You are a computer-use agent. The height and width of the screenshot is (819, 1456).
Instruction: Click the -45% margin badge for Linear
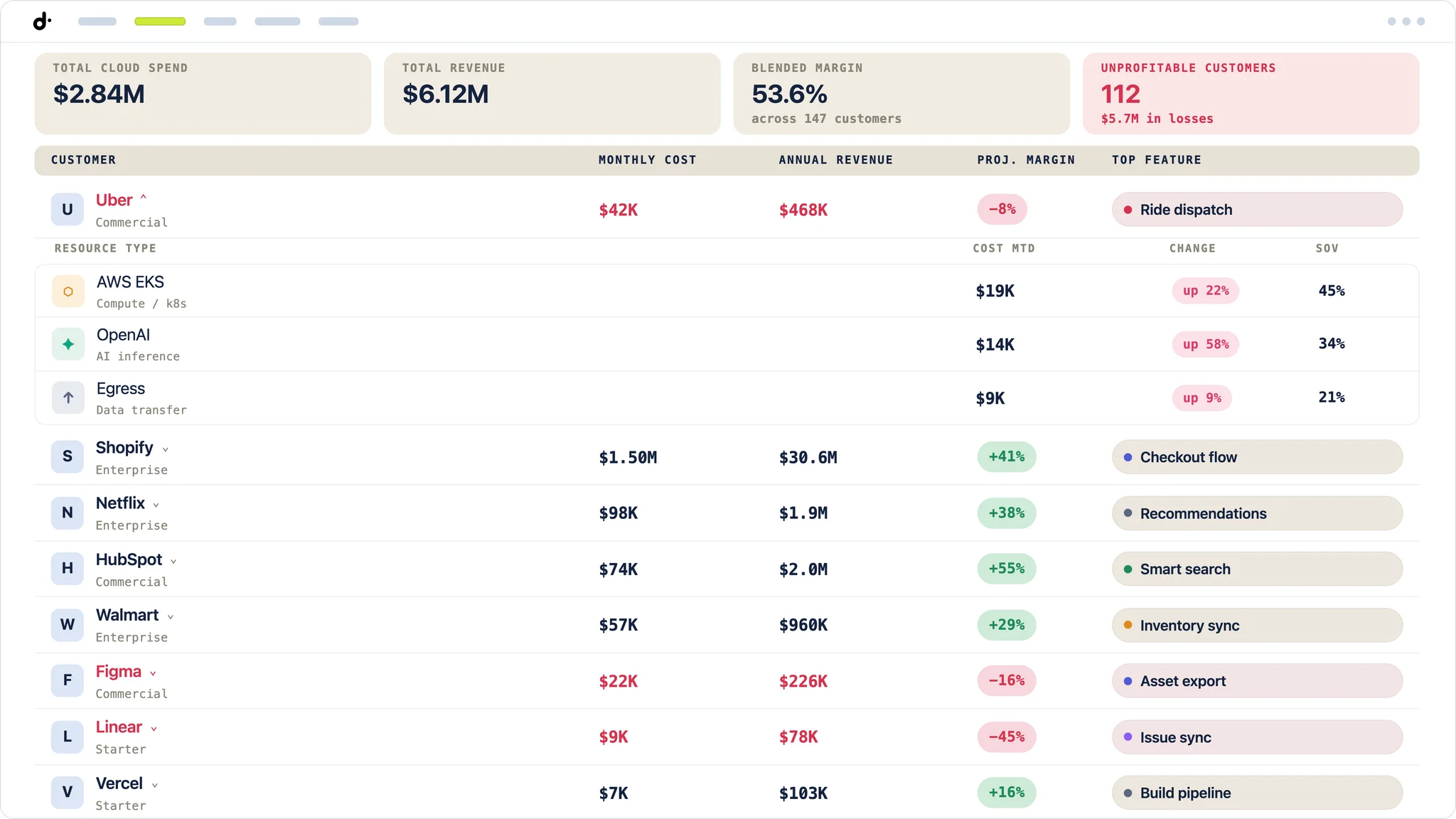point(1007,737)
